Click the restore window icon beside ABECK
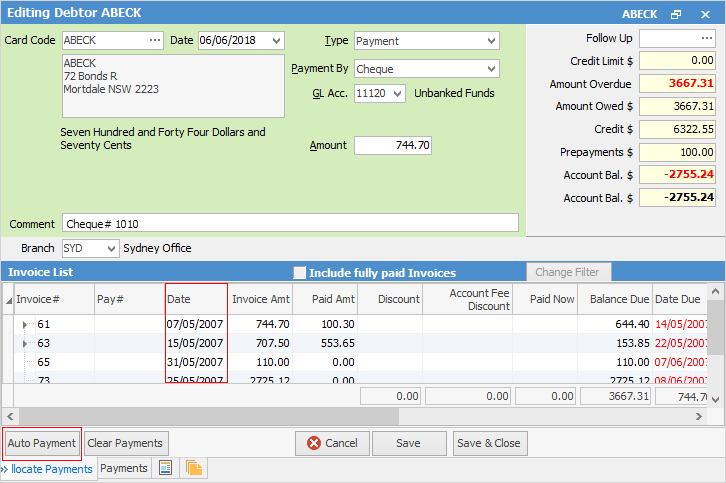 point(676,14)
